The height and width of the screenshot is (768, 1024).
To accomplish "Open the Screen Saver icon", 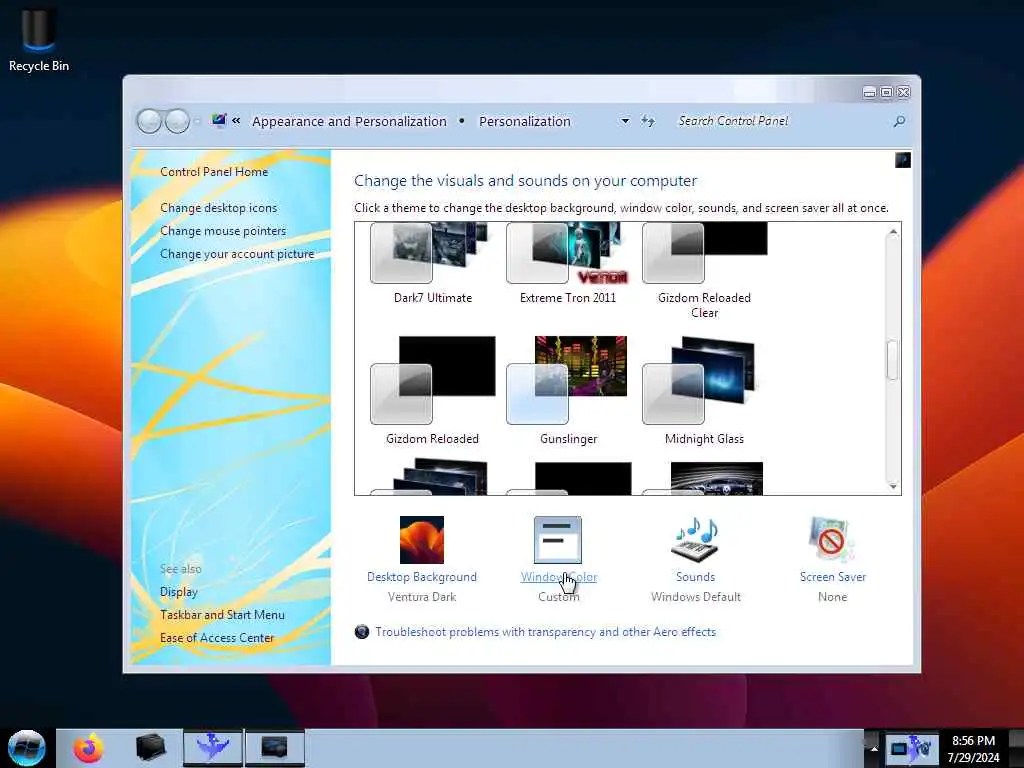I will pos(831,540).
